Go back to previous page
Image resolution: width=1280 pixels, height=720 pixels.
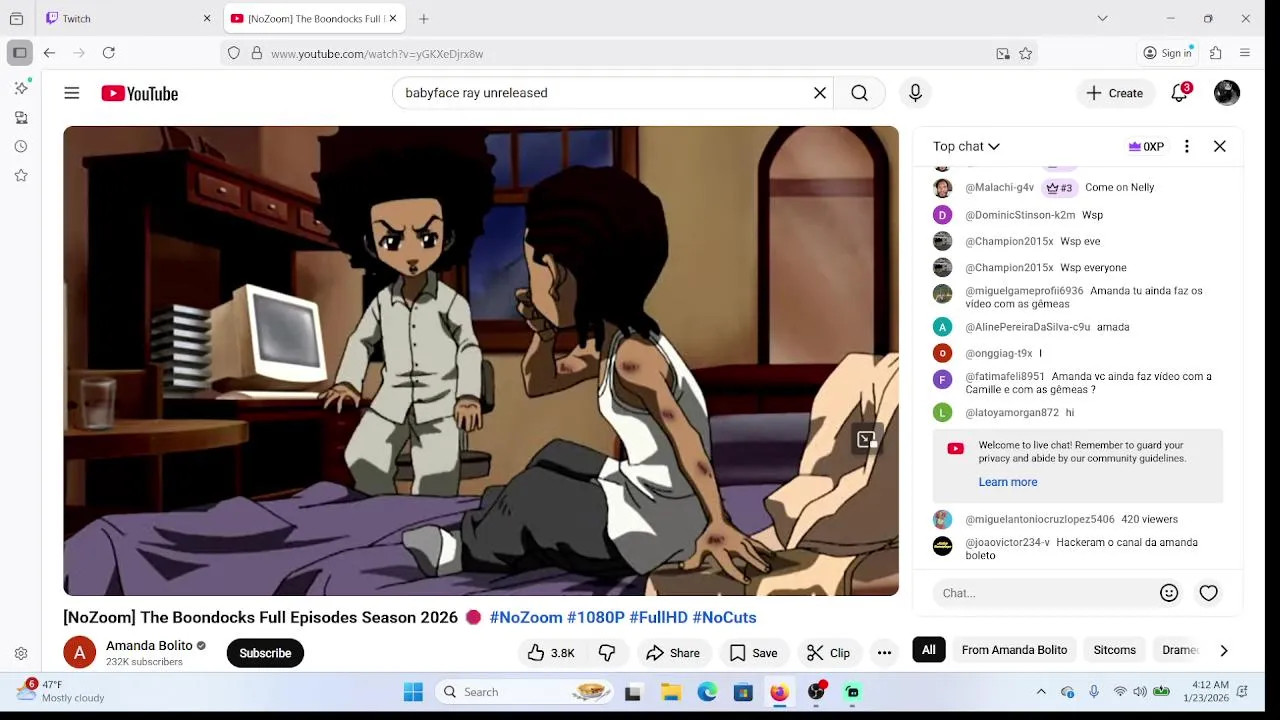(49, 53)
